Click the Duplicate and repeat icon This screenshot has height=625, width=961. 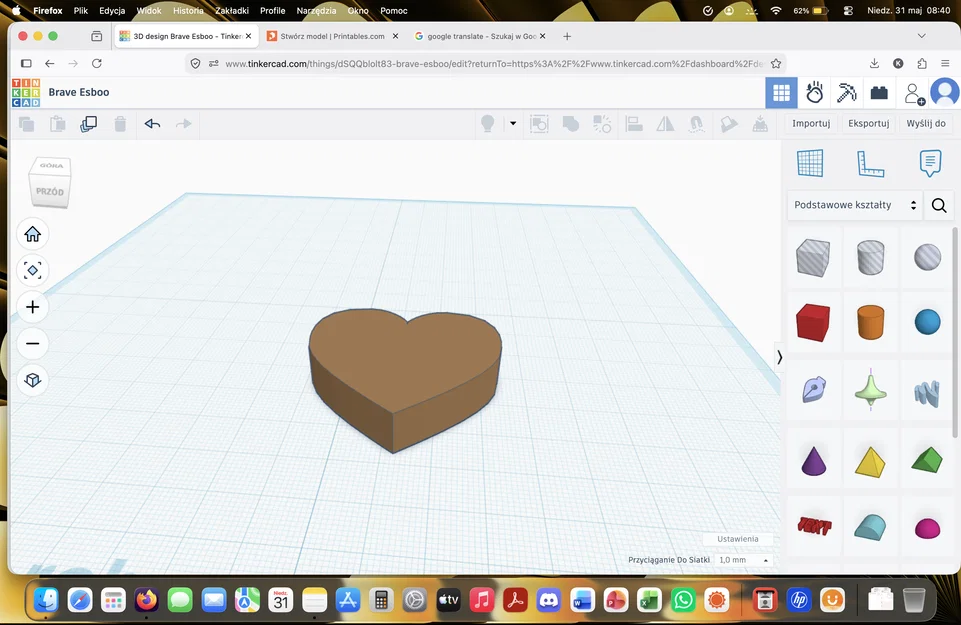(88, 124)
